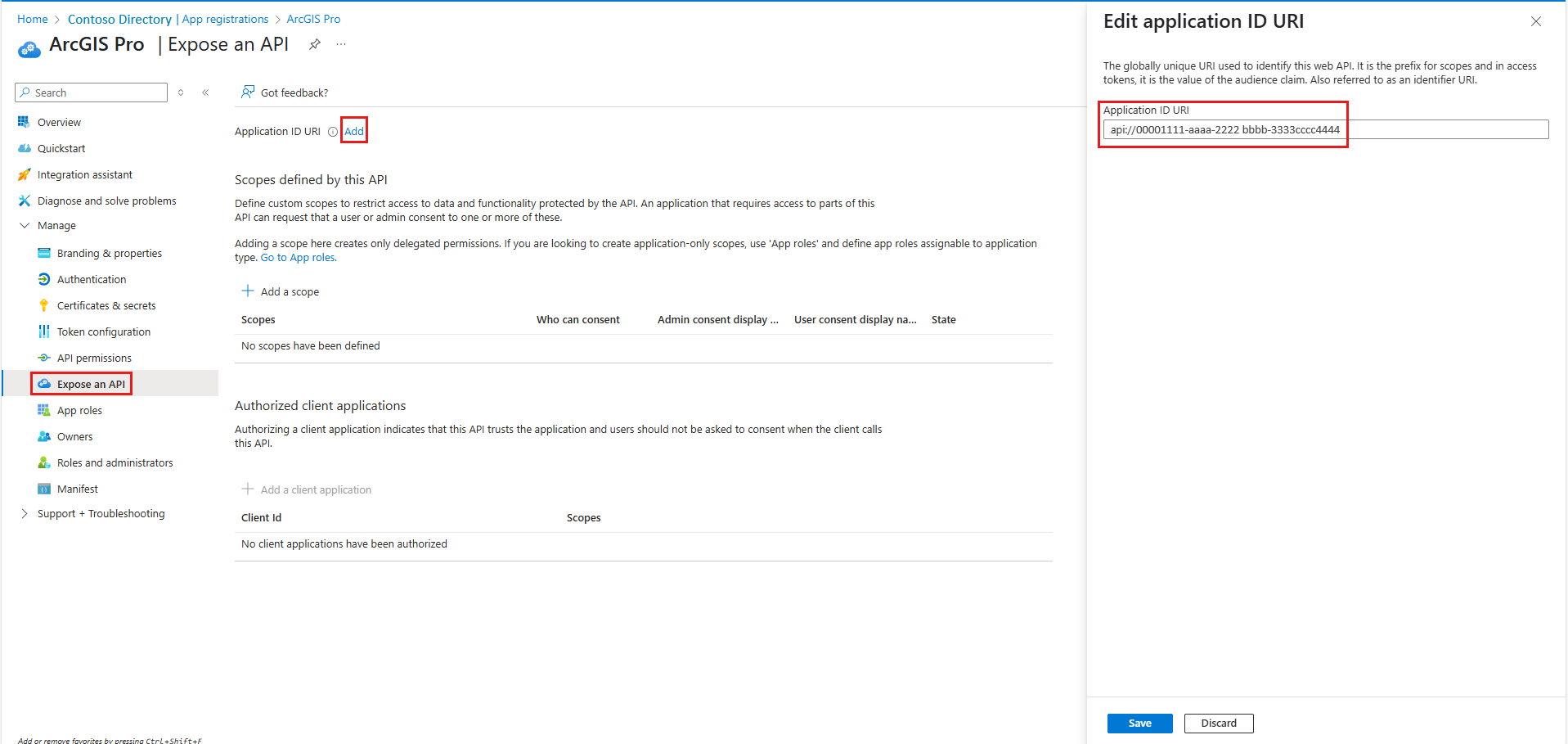Go to Authentication settings
This screenshot has height=744, width=1568.
pos(92,279)
